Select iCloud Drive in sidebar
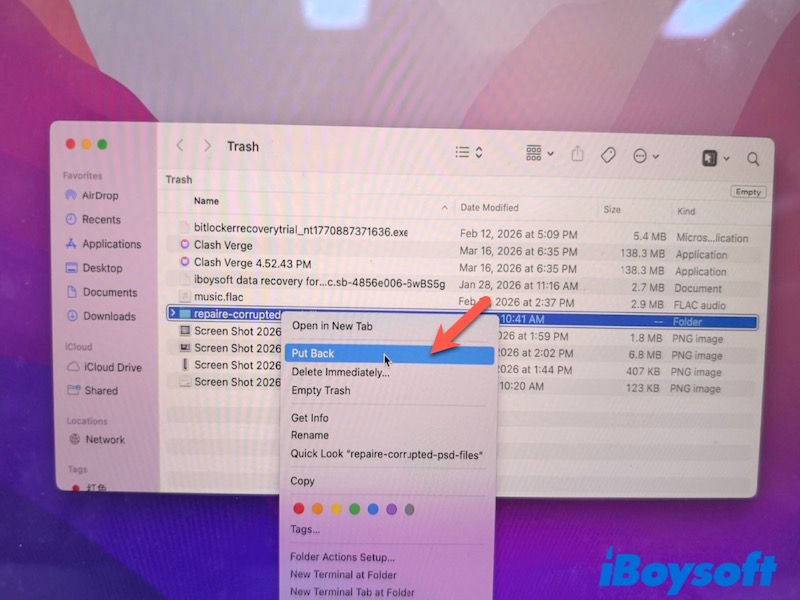Viewport: 800px width, 600px height. [112, 367]
